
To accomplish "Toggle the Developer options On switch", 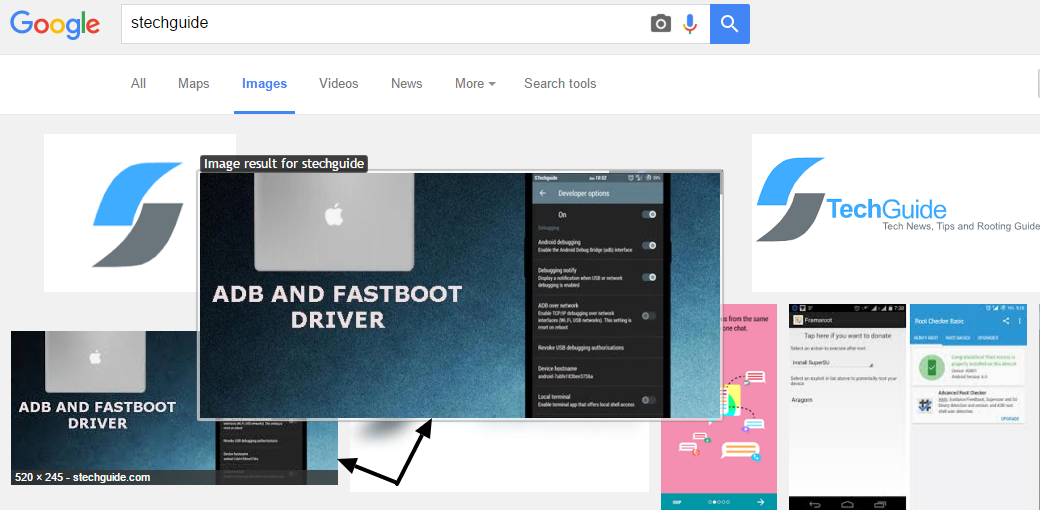I will (x=649, y=214).
